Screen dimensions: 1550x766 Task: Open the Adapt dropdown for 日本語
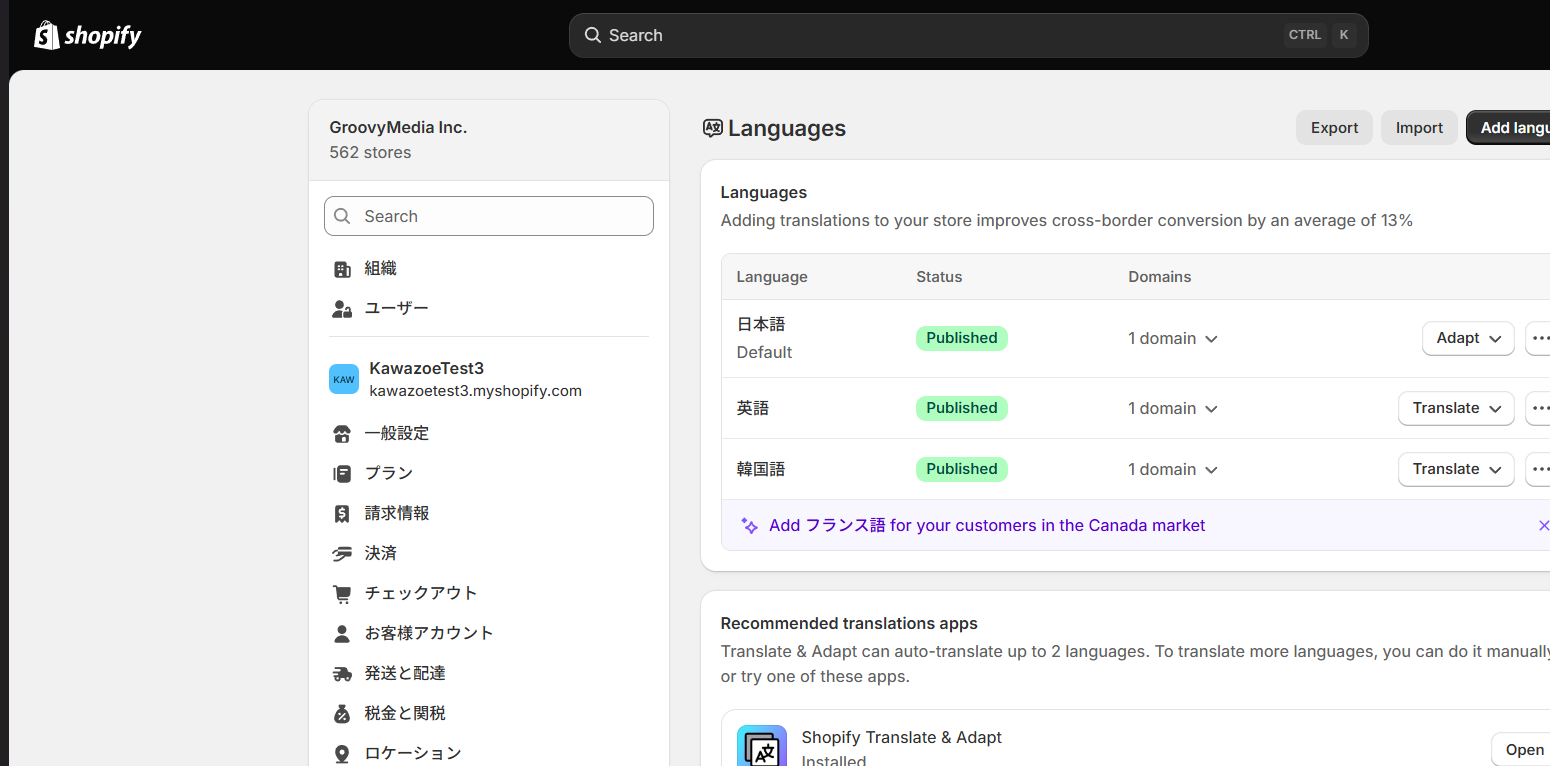click(x=1468, y=338)
